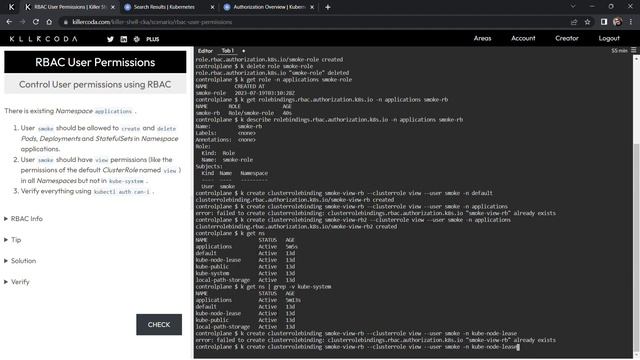
Task: Open the browser profile avatar
Action: pyautogui.click(x=618, y=22)
